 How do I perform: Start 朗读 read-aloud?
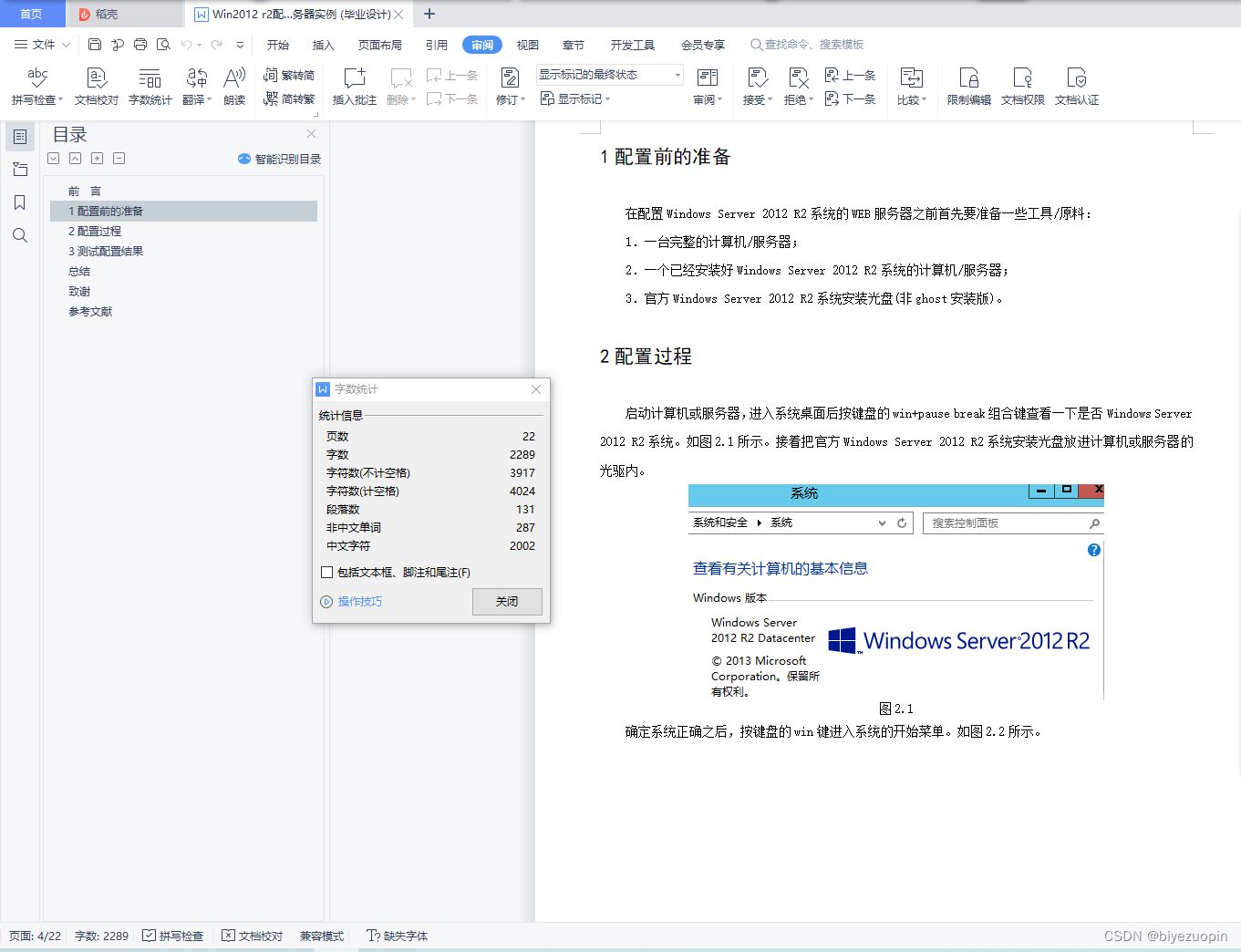234,86
